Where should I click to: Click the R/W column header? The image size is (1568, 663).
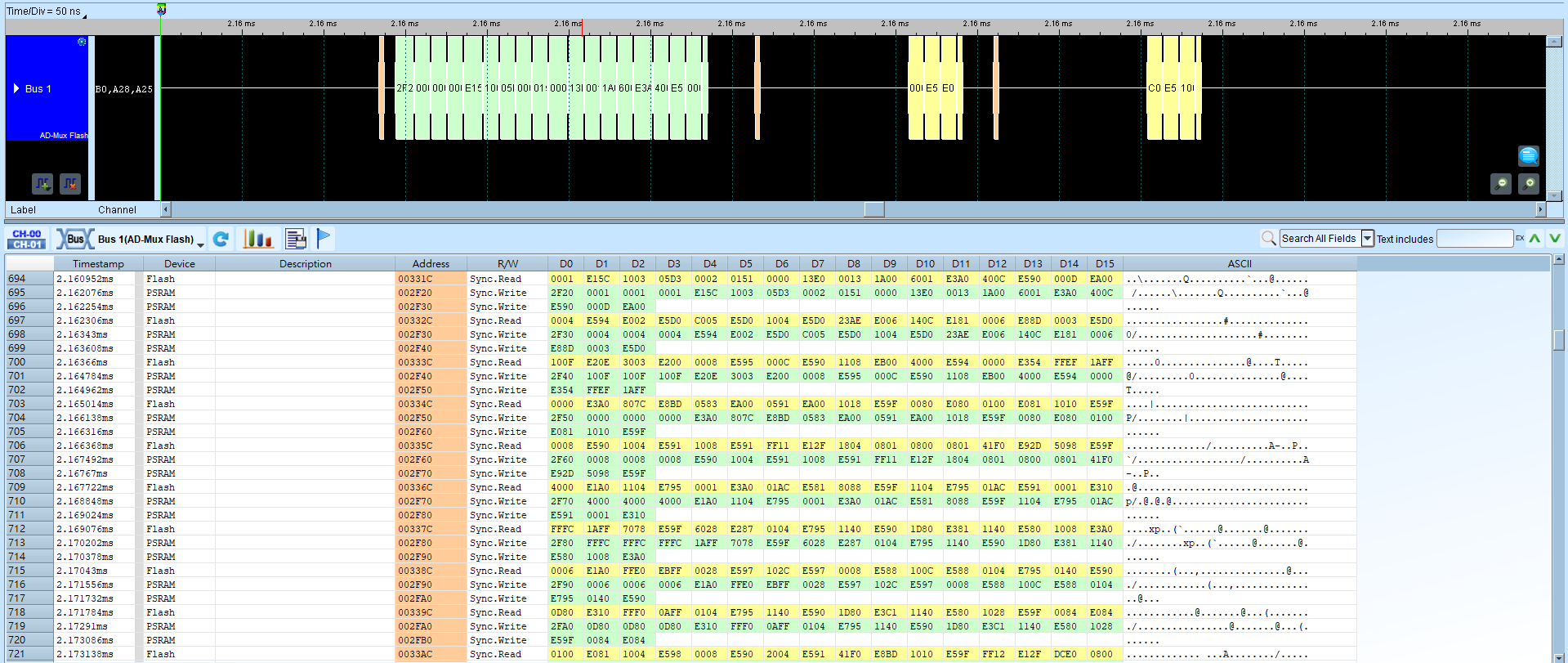(507, 264)
